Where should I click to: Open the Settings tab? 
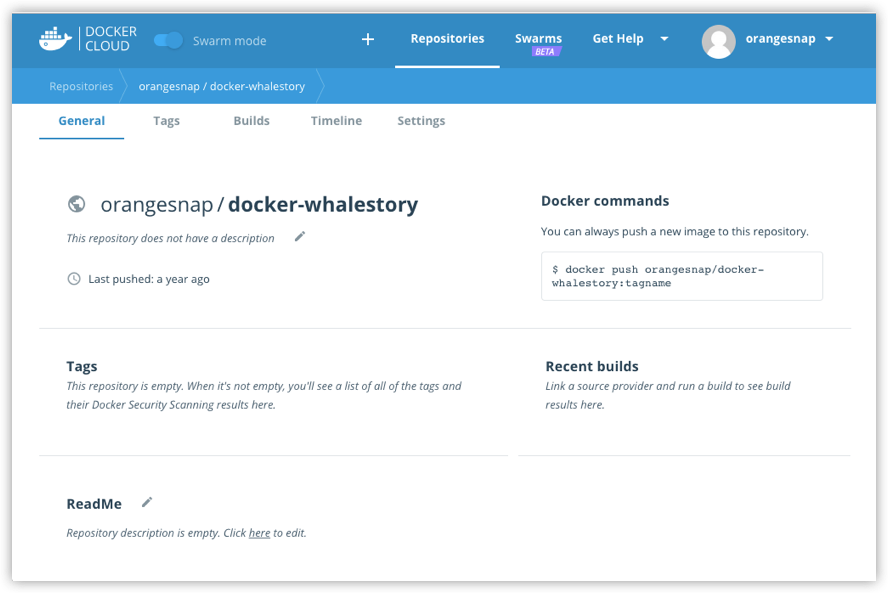[x=420, y=120]
